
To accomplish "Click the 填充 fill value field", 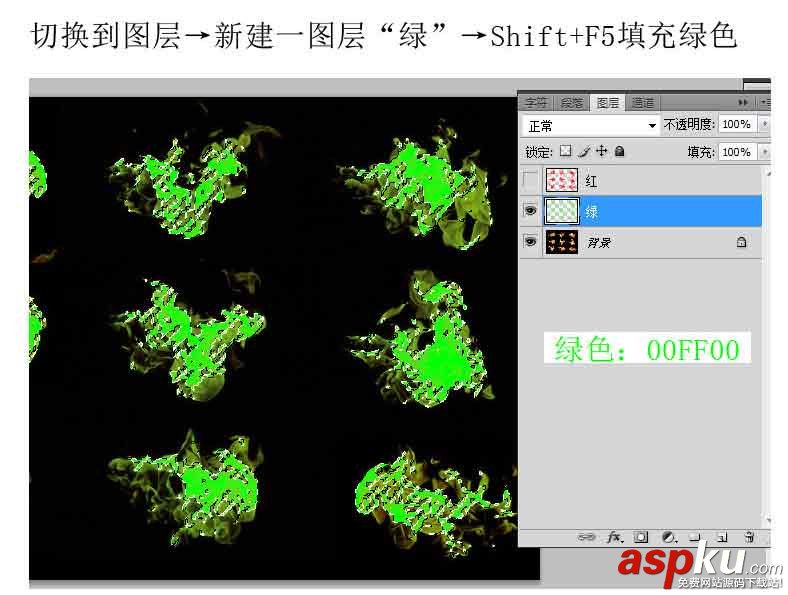I will click(738, 152).
